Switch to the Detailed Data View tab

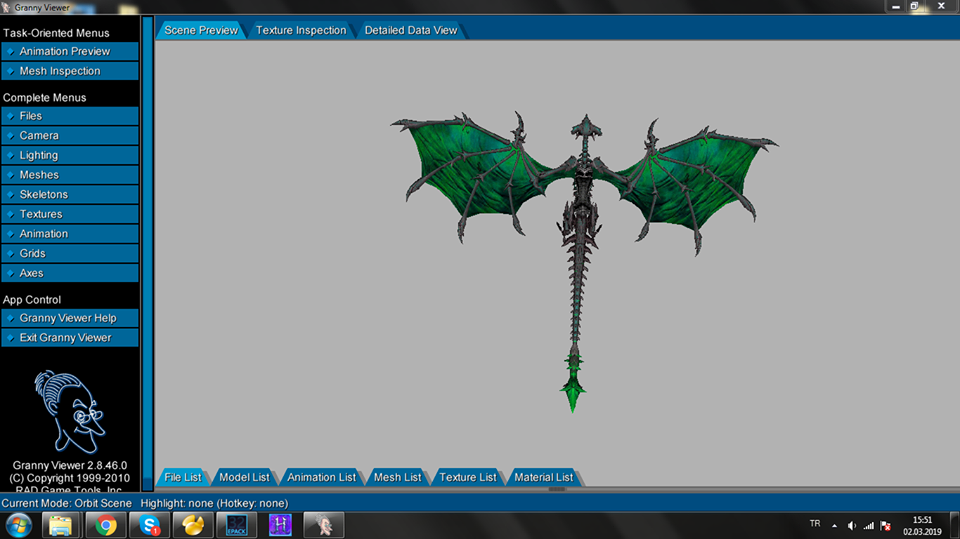click(x=411, y=30)
